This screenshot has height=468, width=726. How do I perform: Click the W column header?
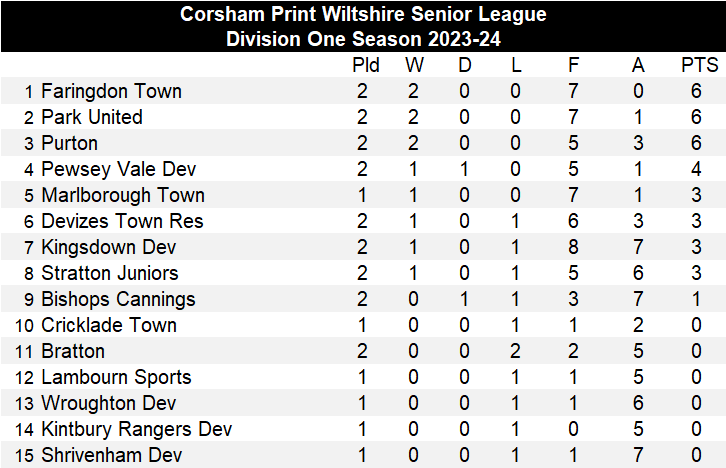(x=414, y=65)
